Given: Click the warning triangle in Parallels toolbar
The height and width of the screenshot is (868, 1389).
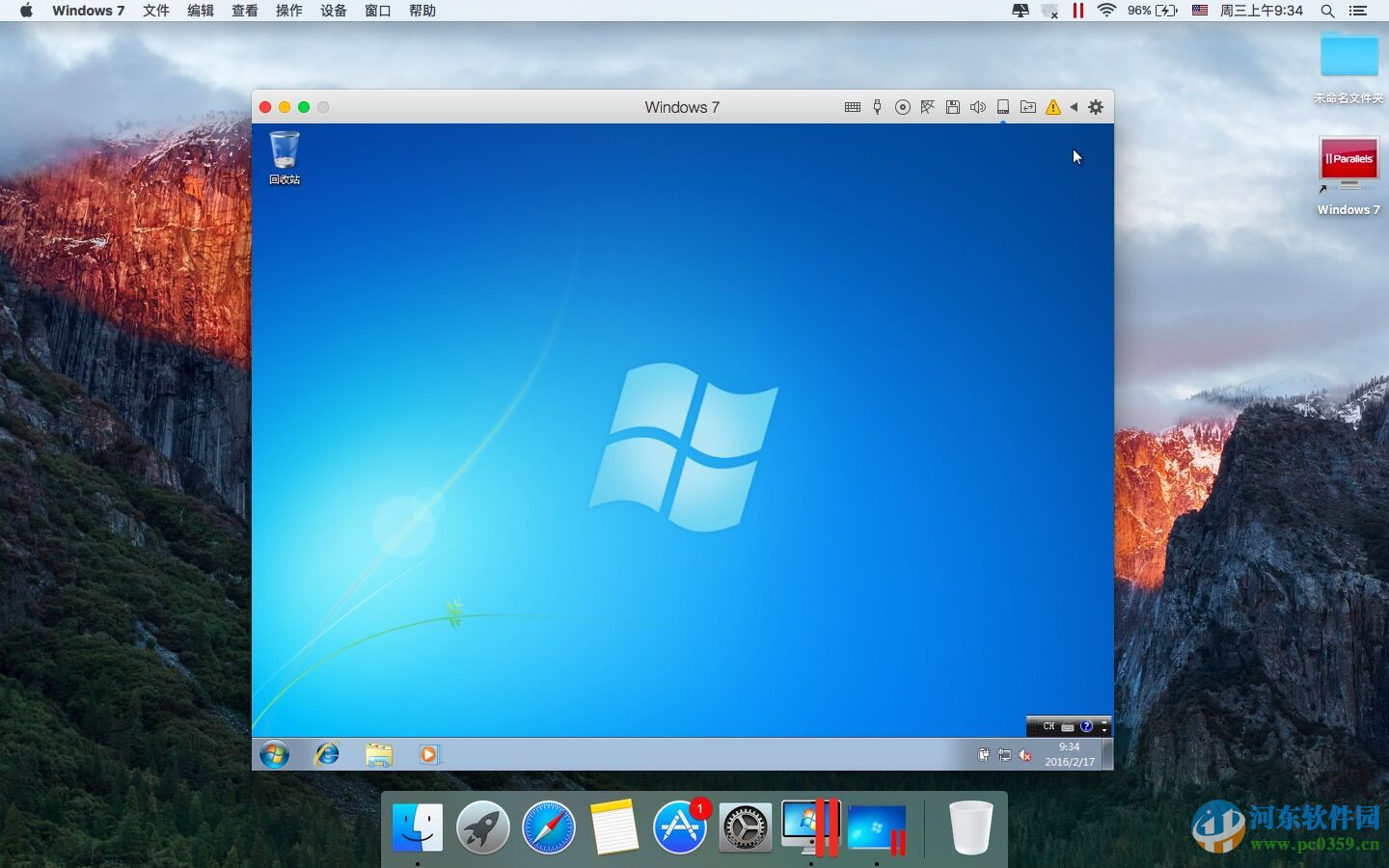Looking at the screenshot, I should click(1052, 107).
